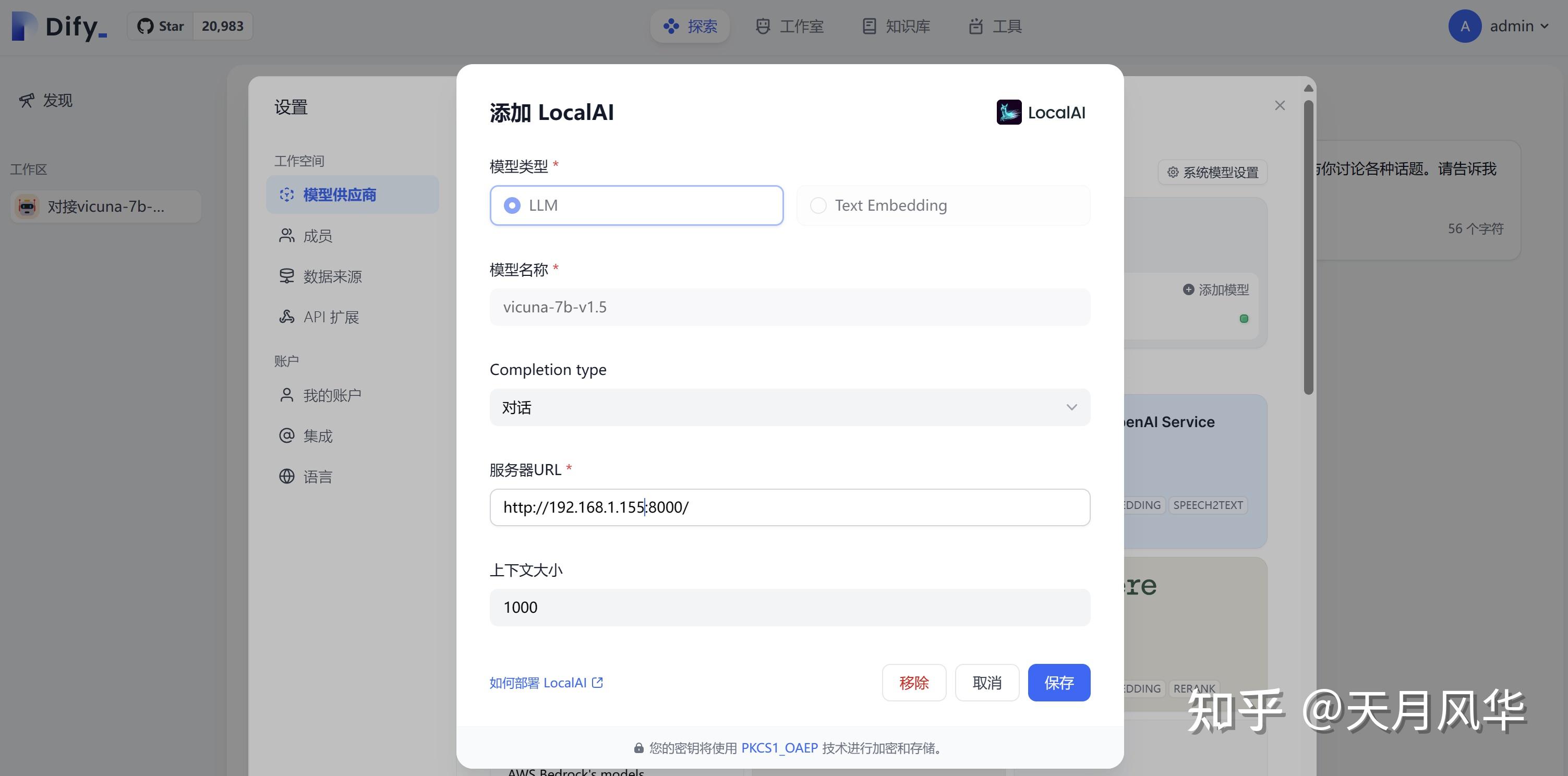Viewport: 1568px width, 776px height.
Task: Click the 发现 discover icon in left sidebar
Action: click(x=26, y=100)
